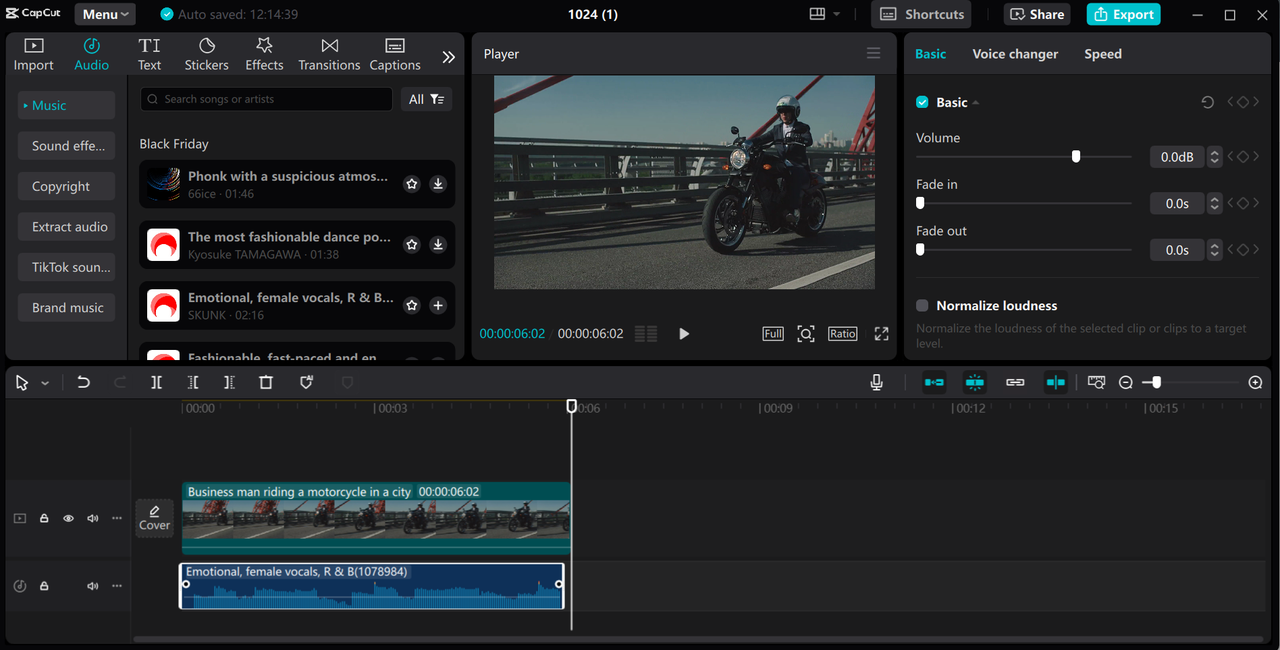Viewport: 1280px width, 650px height.
Task: Open the Stickers tab
Action: point(206,54)
